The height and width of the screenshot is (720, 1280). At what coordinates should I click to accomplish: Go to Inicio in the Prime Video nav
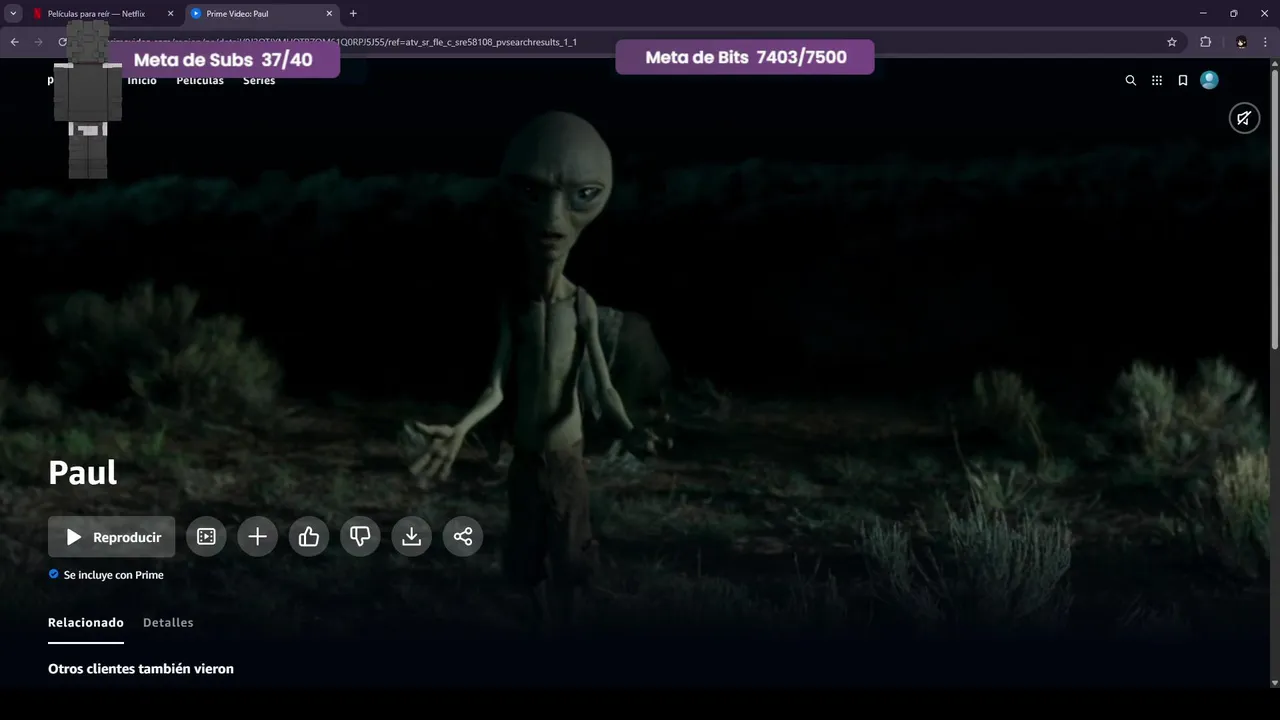pos(142,81)
